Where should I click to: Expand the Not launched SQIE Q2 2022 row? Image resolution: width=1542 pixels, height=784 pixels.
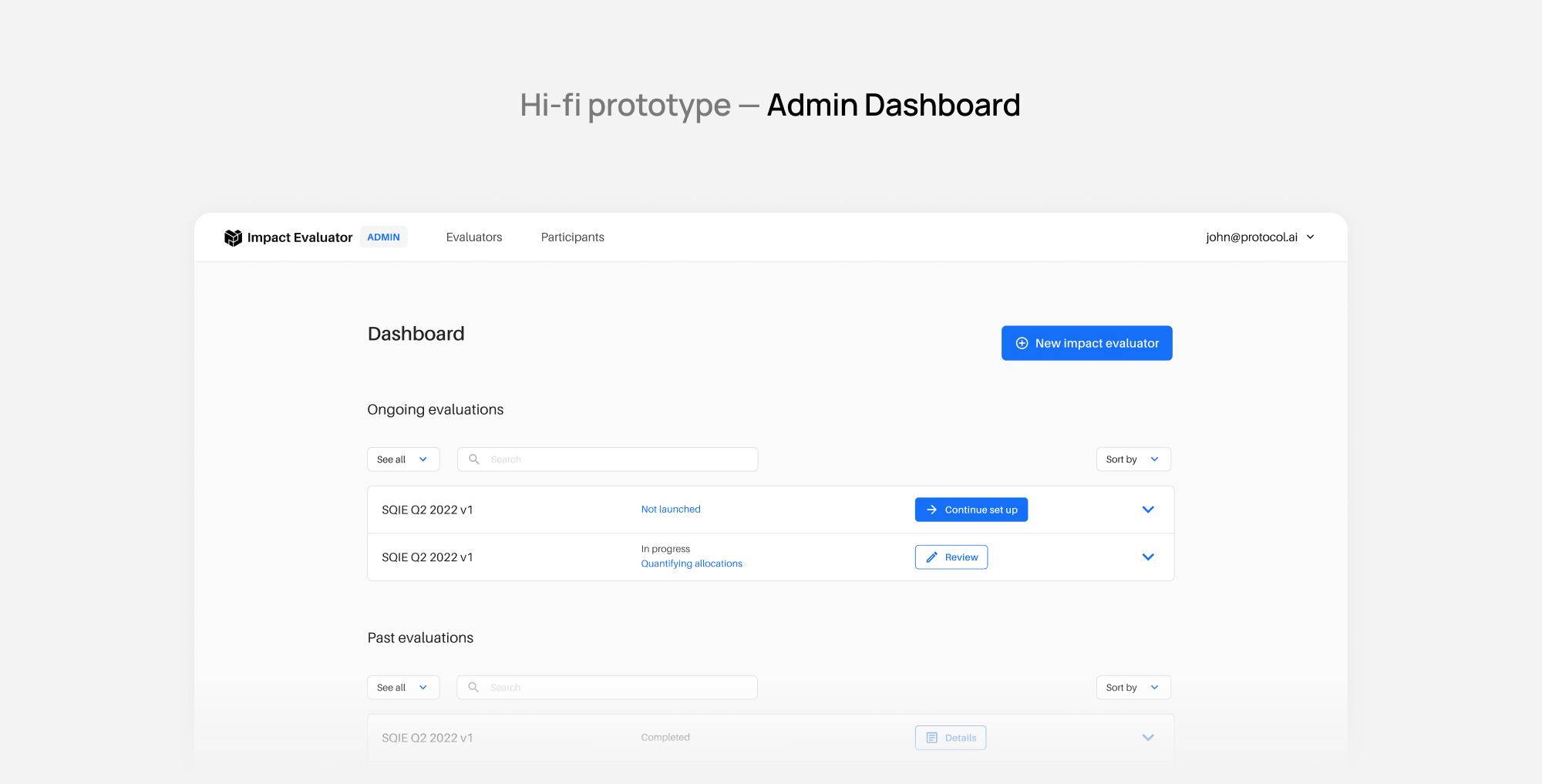pyautogui.click(x=1147, y=510)
